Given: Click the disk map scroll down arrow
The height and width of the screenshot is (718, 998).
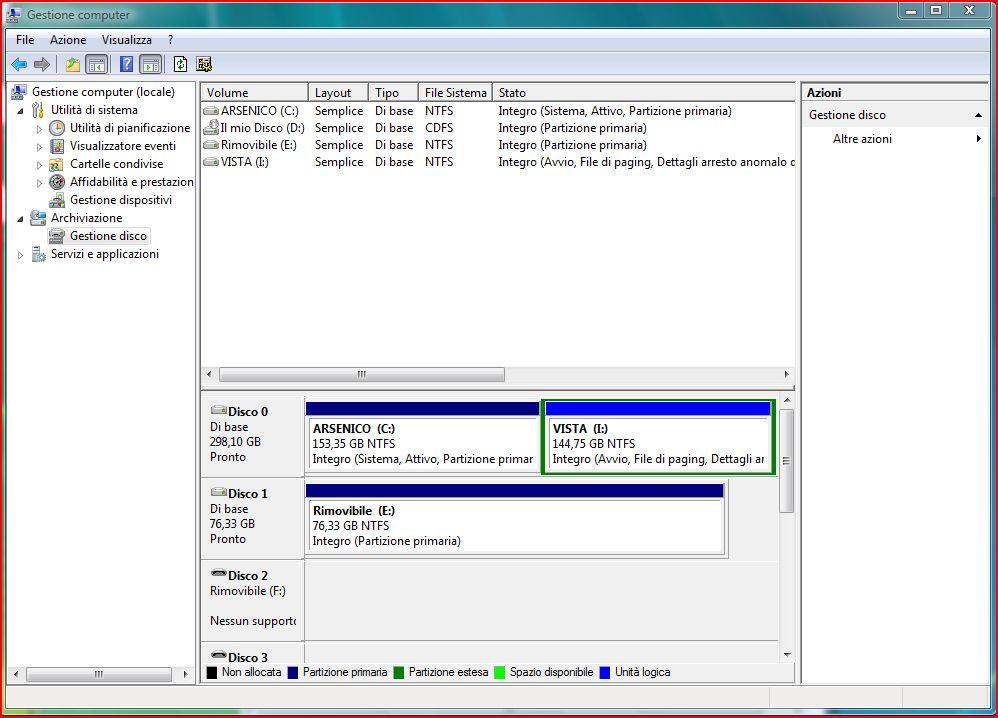Looking at the screenshot, I should 787,655.
